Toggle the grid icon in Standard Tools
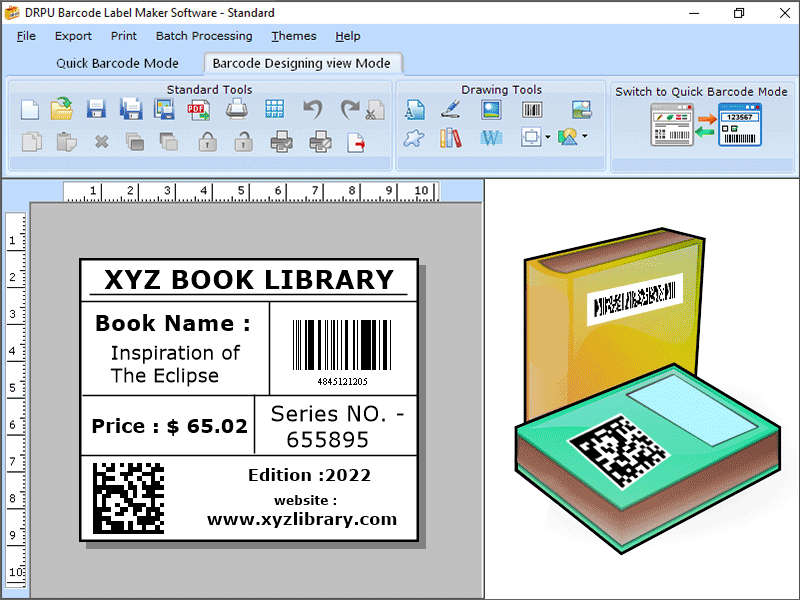The width and height of the screenshot is (800, 600). (274, 109)
